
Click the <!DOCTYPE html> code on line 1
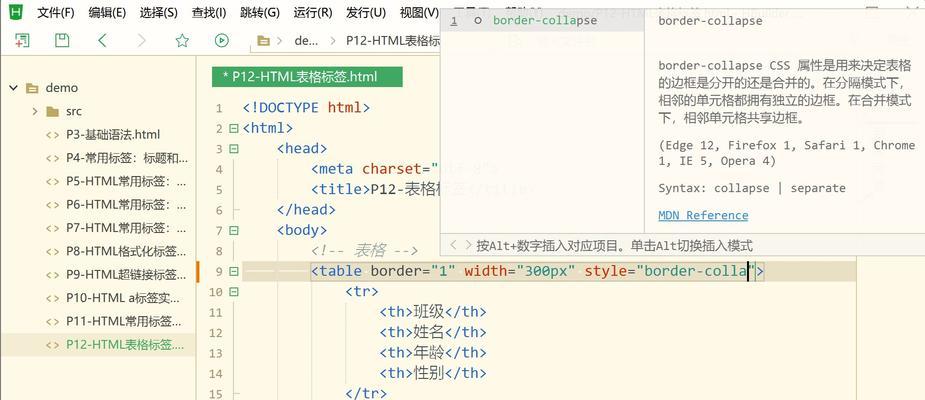pos(306,108)
